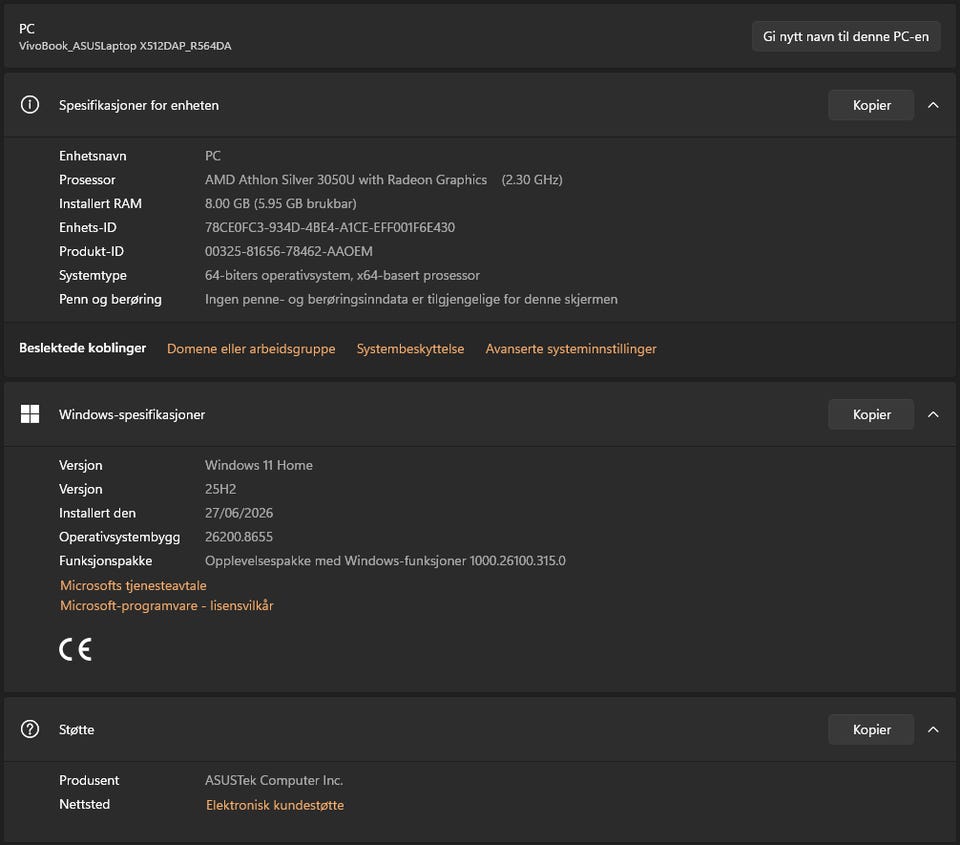Click the Produsent label

(x=89, y=781)
